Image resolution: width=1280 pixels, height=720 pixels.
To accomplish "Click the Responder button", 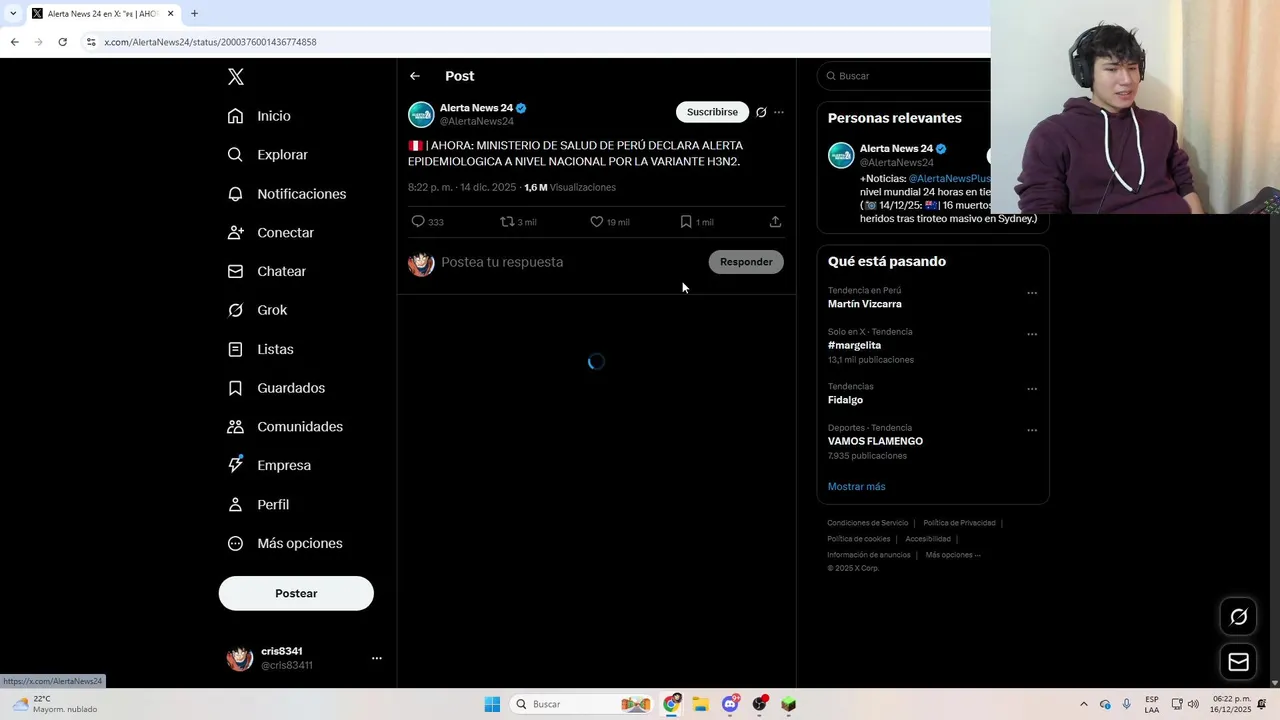I will click(x=746, y=262).
